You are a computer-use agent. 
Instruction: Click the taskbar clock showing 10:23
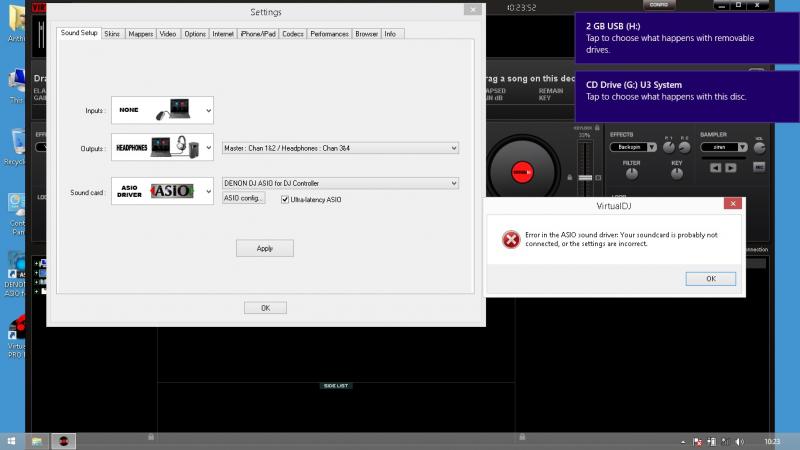pyautogui.click(x=772, y=442)
